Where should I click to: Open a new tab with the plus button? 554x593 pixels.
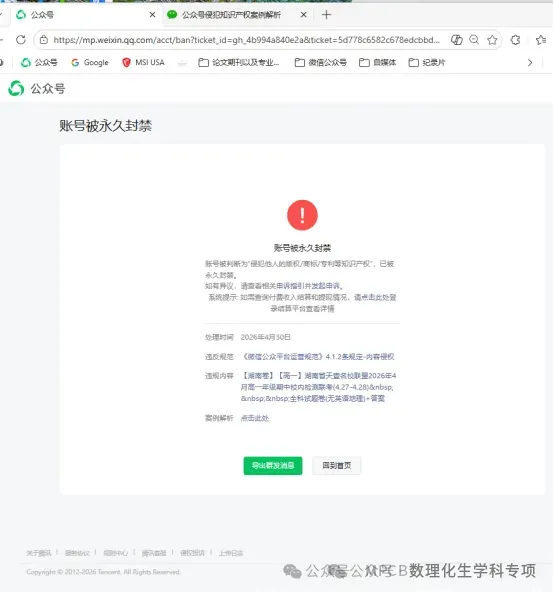[x=326, y=15]
